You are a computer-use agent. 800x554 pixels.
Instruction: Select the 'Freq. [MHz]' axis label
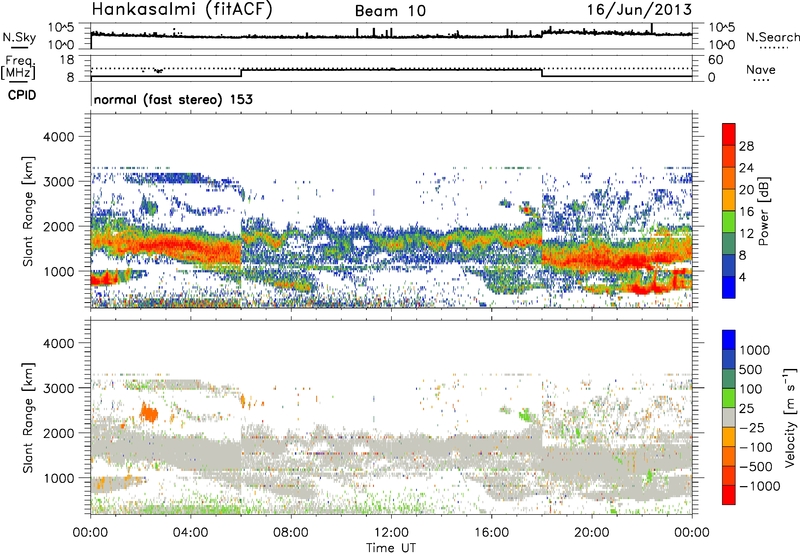click(x=18, y=68)
